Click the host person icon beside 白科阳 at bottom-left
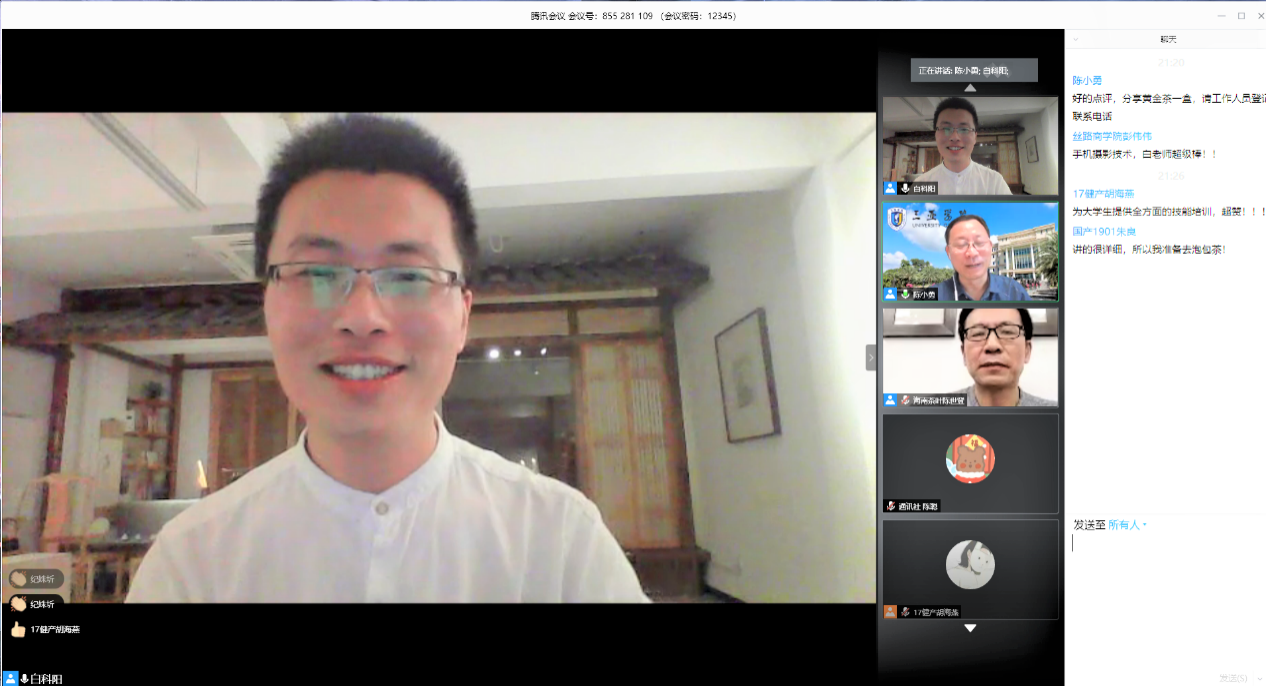Screen dimensions: 1266x686 coord(10,679)
